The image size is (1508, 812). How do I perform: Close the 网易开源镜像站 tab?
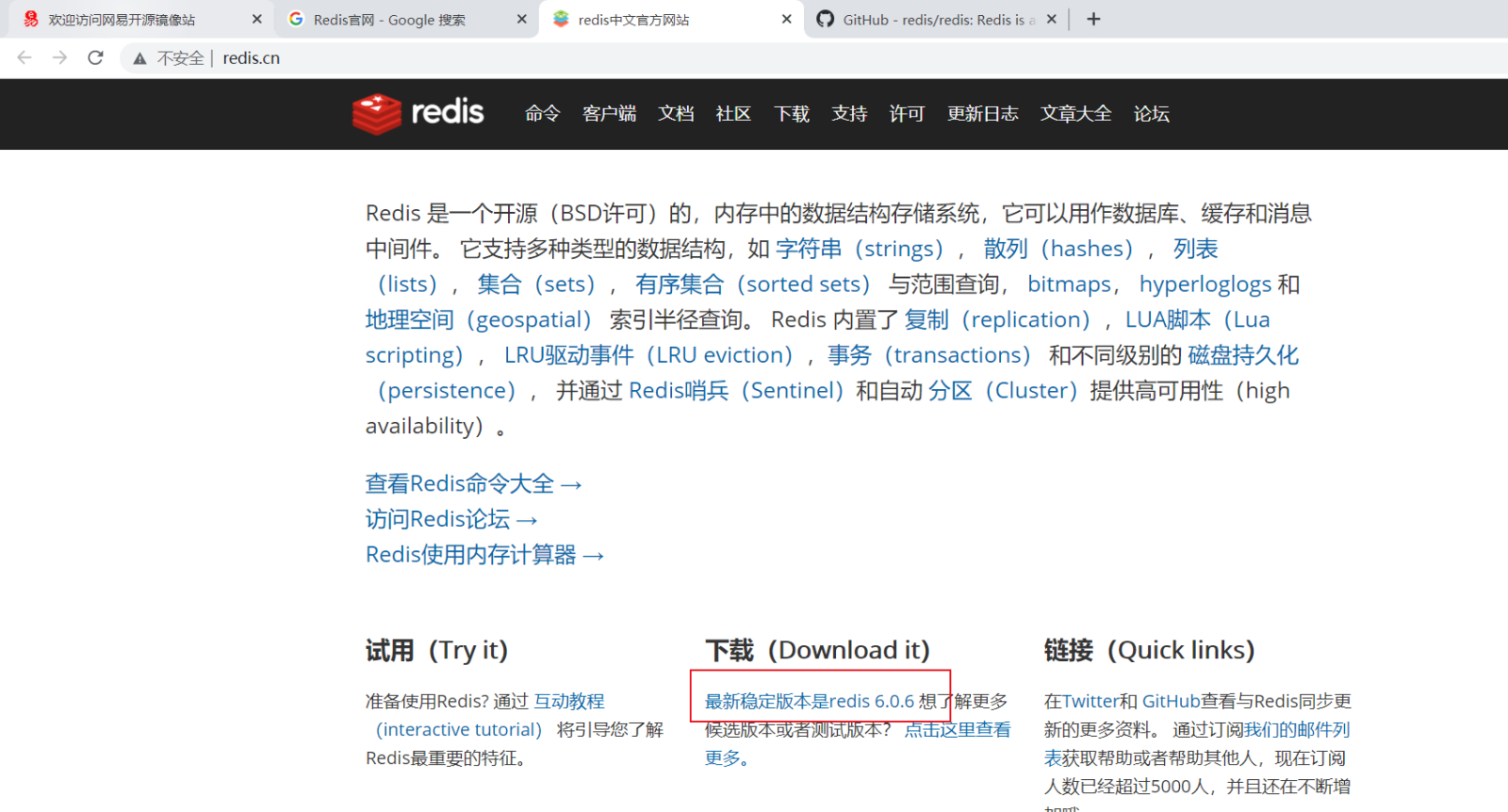256,19
